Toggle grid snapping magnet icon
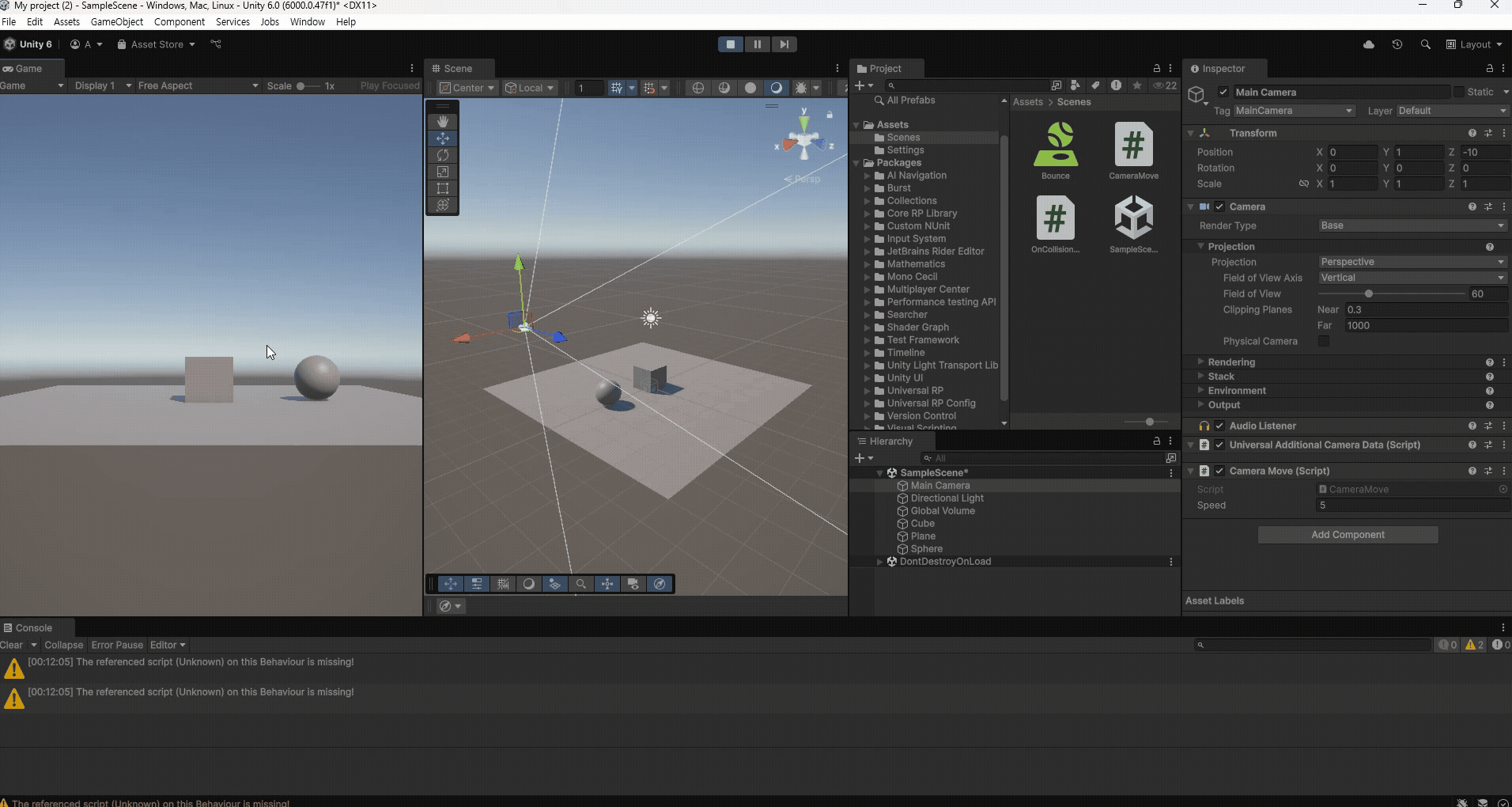The image size is (1512, 807). 649,88
